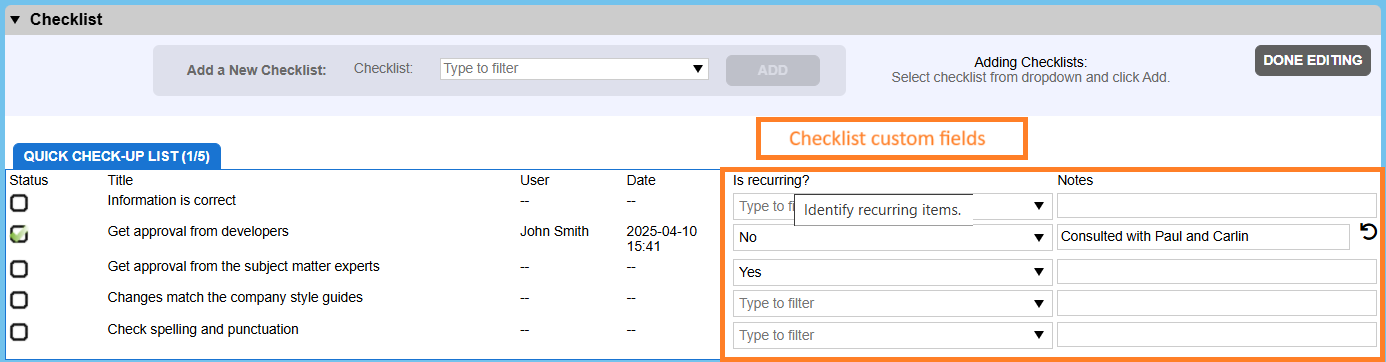Click the 'Checklist' section header text
This screenshot has width=1386, height=362.
(x=66, y=20)
